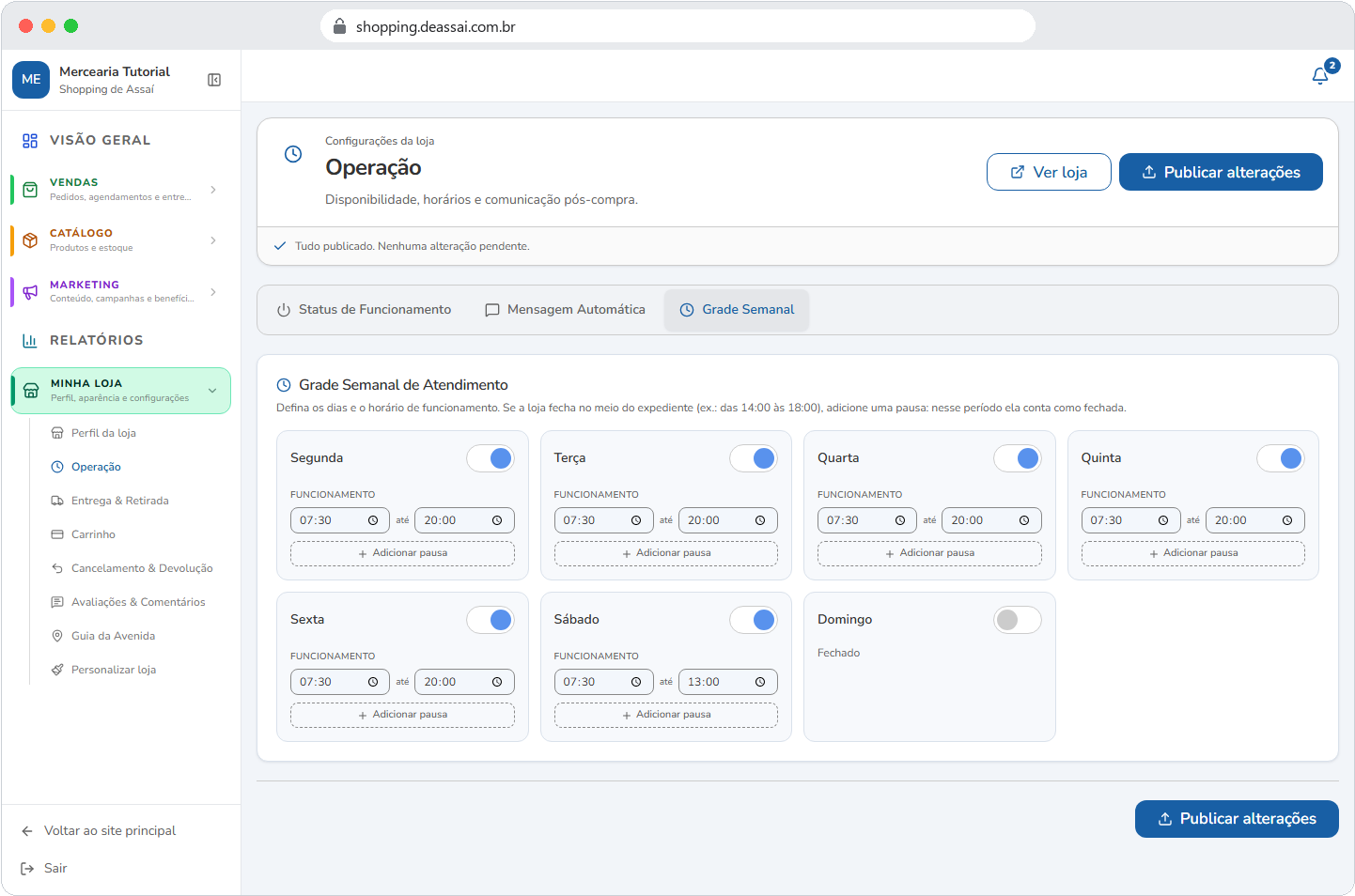The height and width of the screenshot is (896, 1355).
Task: Select the Grade Semanal tab
Action: click(737, 310)
